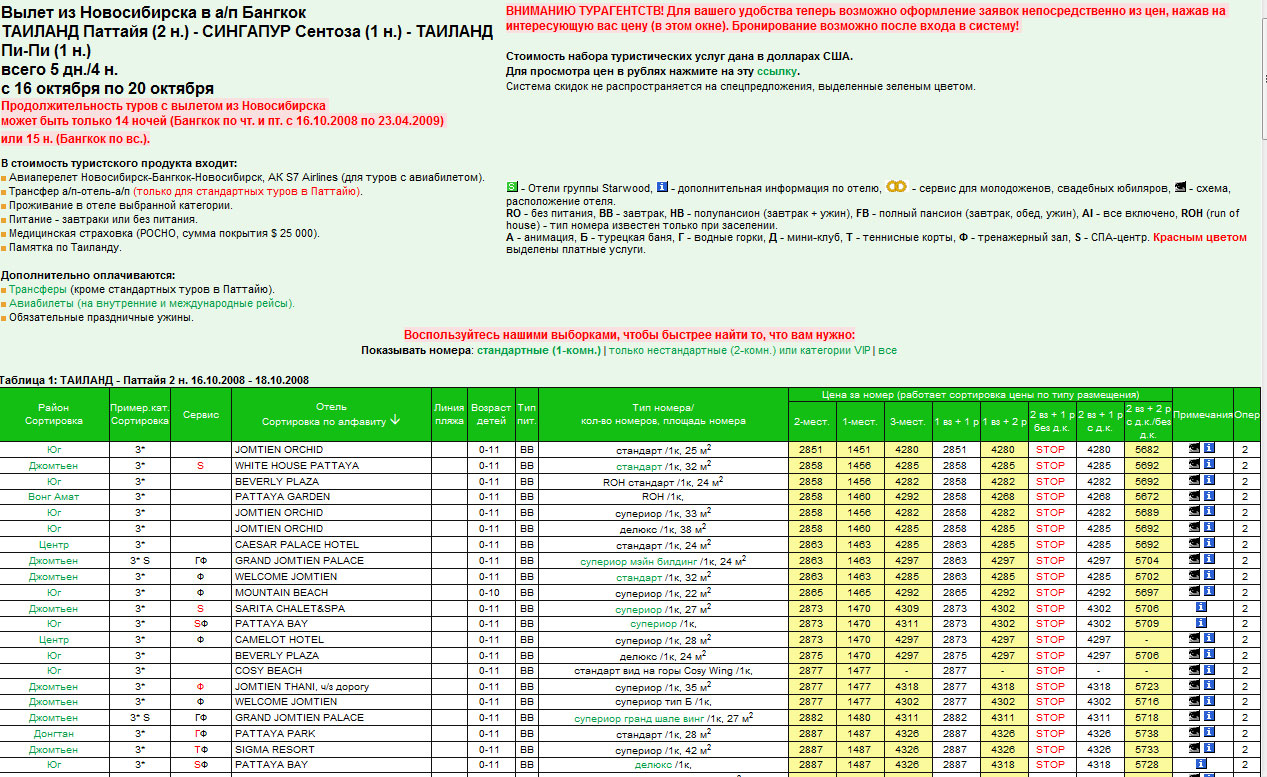Open Авиабилеты domestic and international flights link
This screenshot has height=777, width=1267.
152,303
